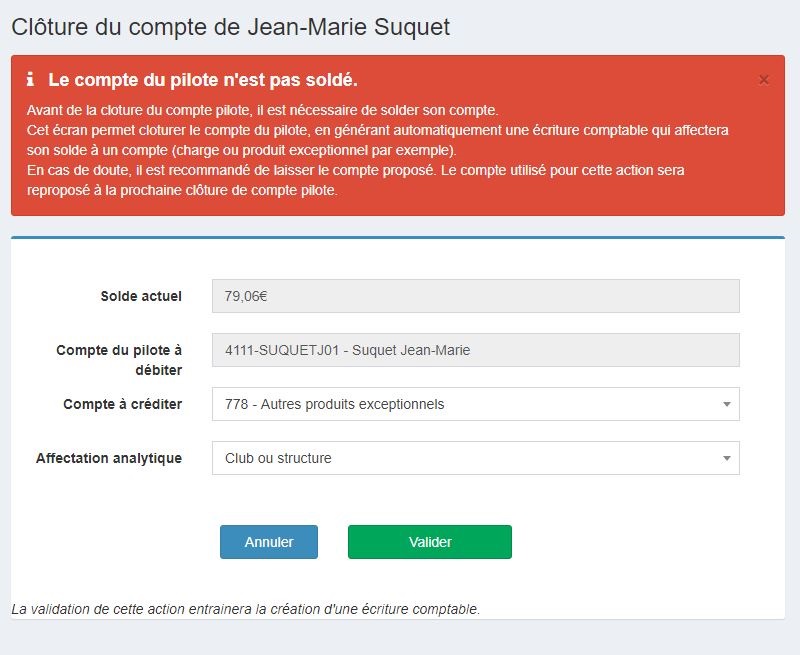This screenshot has height=655, width=800.
Task: Dismiss the red alert with its X
Action: [763, 80]
